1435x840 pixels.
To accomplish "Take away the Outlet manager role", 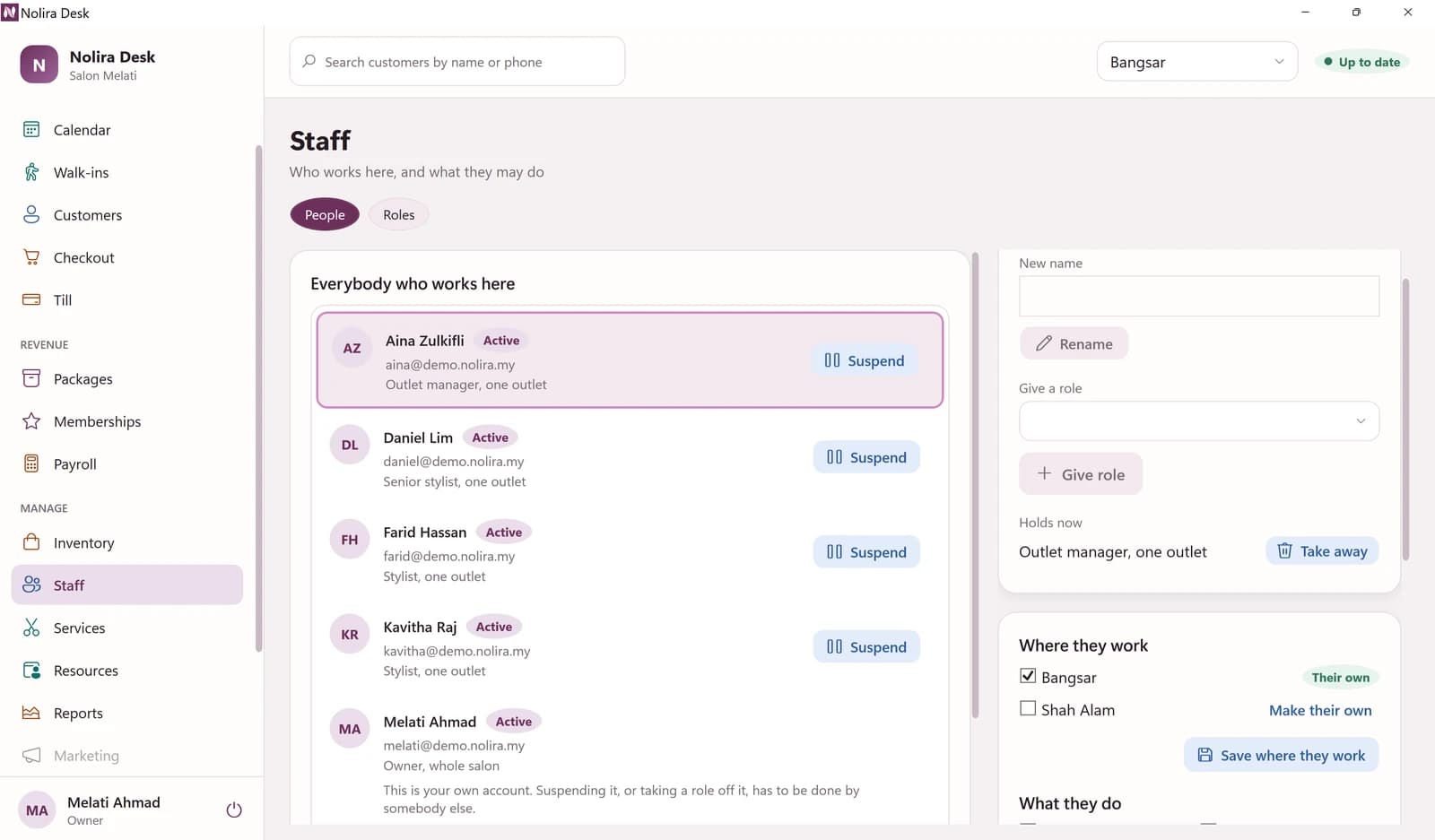I will [1322, 551].
